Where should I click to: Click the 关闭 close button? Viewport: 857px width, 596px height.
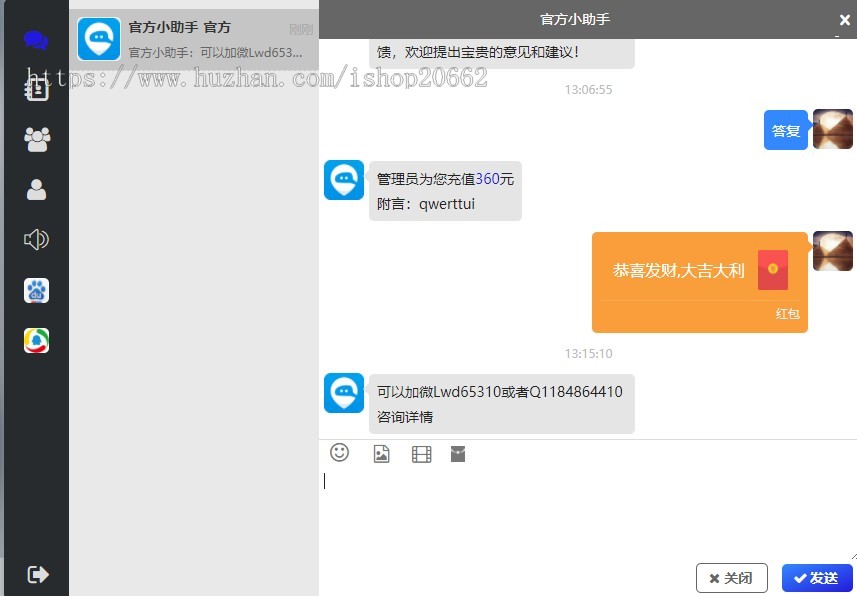tap(731, 578)
